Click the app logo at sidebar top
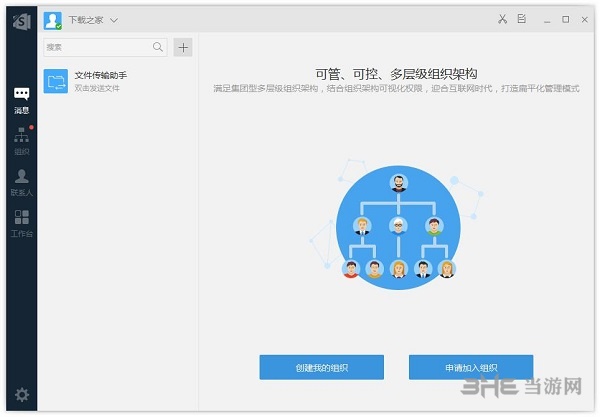Viewport: 600px width, 417px height. tap(21, 20)
